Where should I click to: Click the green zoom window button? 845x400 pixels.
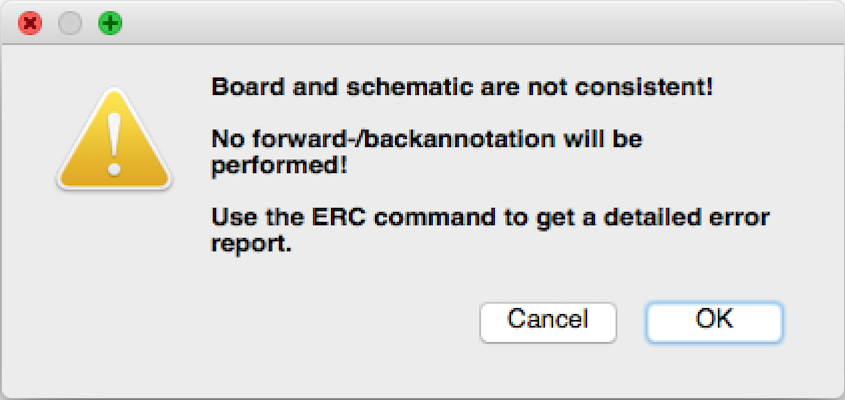point(110,24)
